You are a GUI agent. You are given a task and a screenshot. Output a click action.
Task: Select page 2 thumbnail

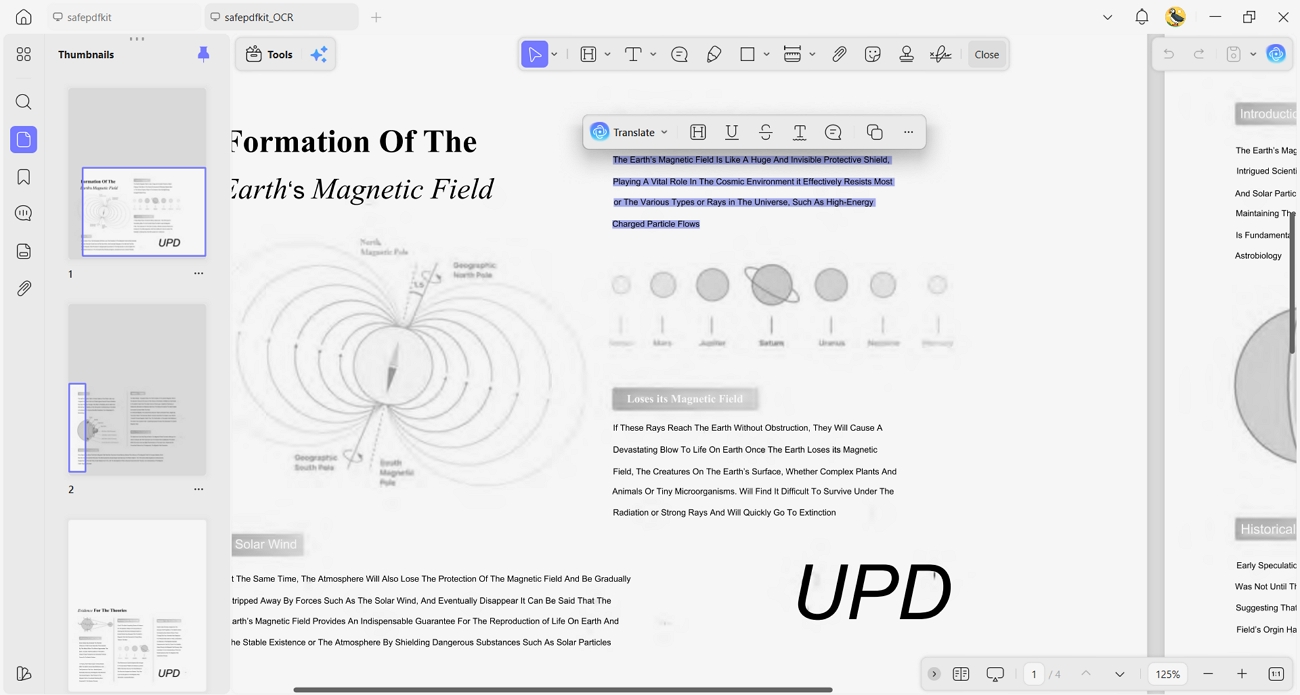(137, 390)
